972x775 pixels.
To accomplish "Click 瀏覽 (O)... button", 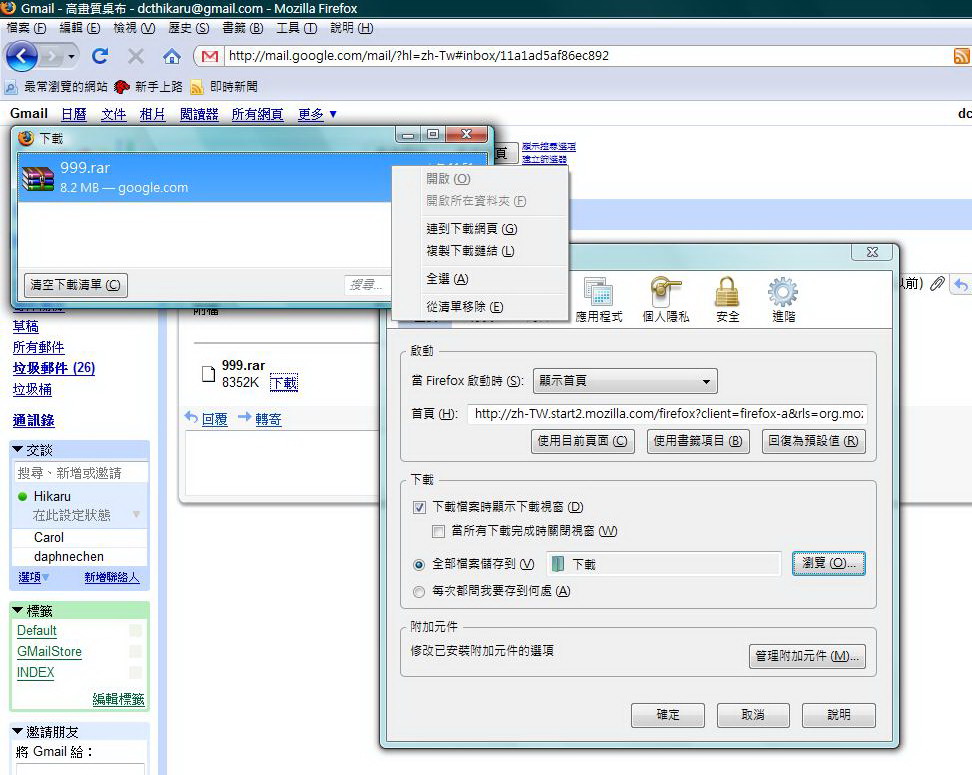I will pyautogui.click(x=829, y=563).
